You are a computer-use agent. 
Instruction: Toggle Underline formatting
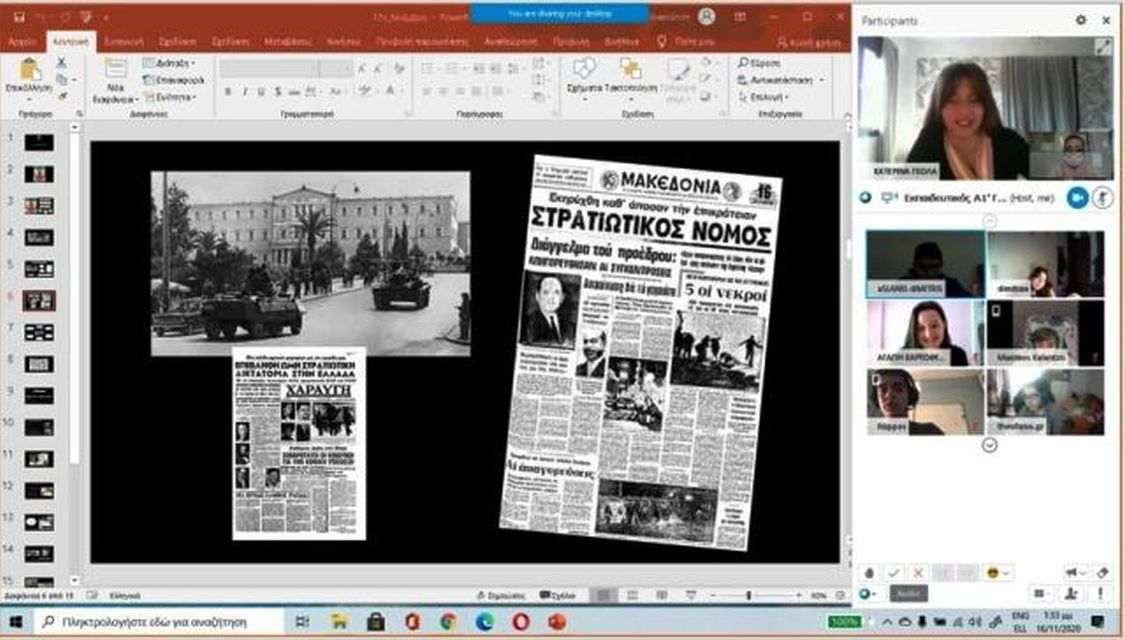click(260, 92)
